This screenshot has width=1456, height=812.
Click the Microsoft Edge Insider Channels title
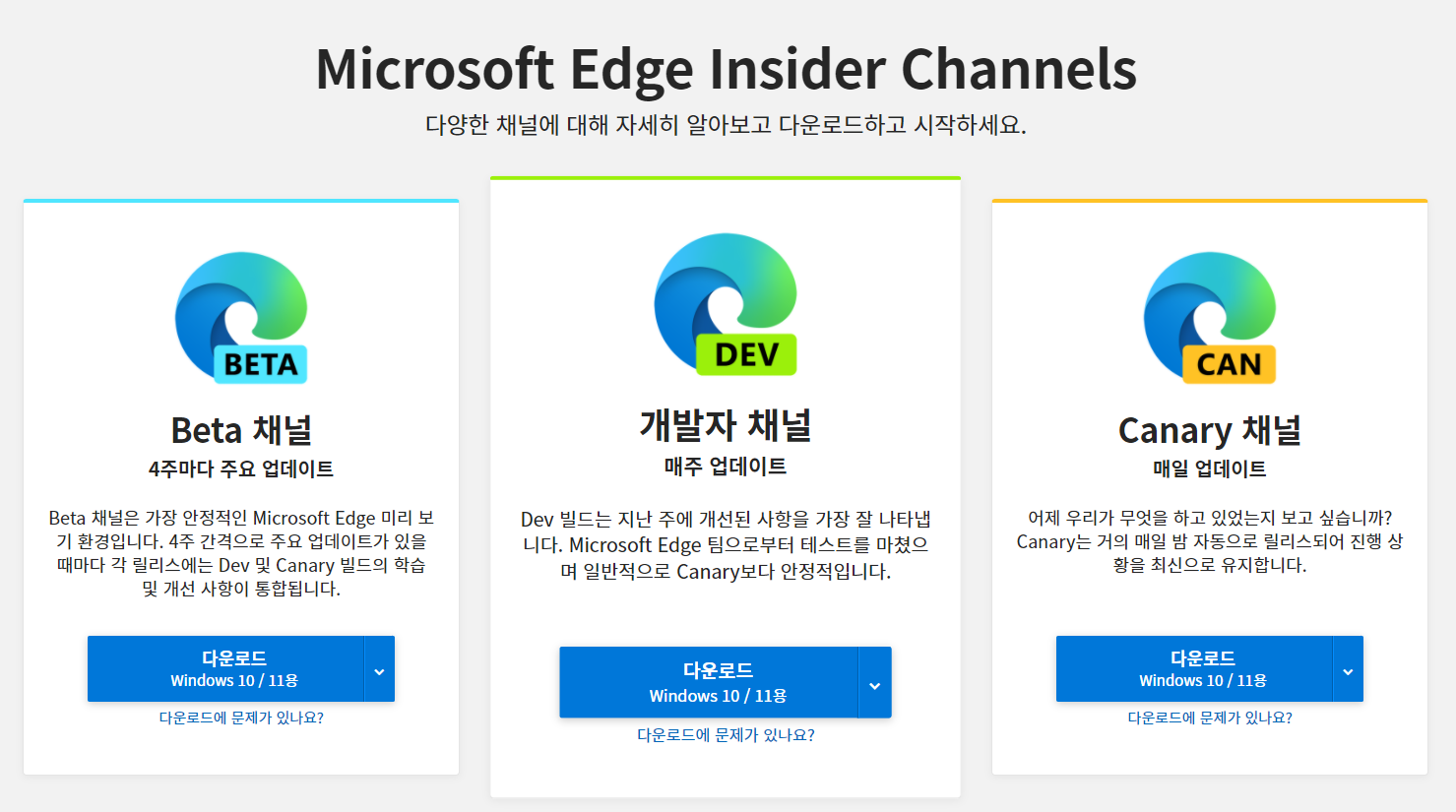(727, 69)
